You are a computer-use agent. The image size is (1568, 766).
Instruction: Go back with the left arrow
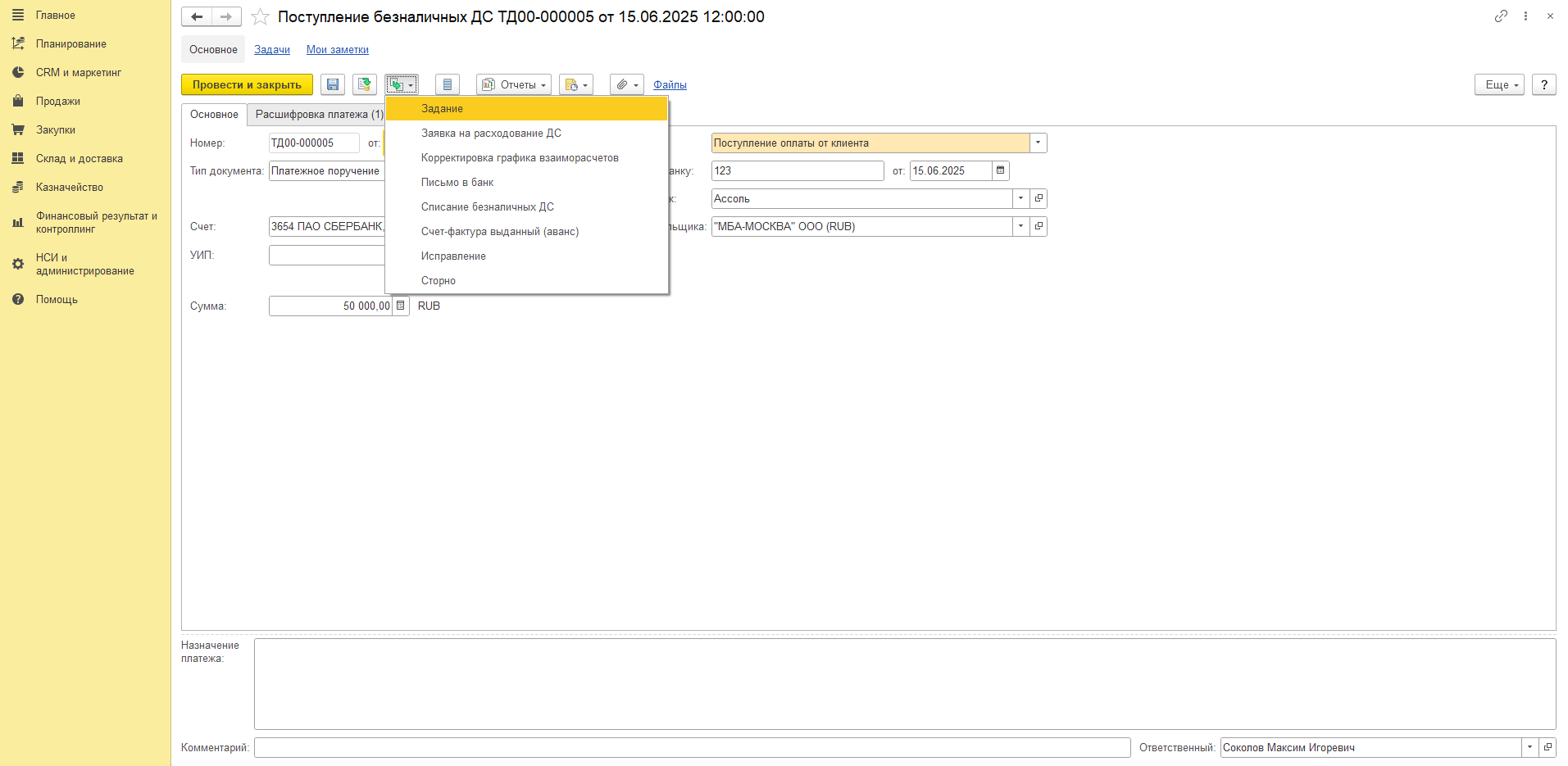tap(197, 16)
